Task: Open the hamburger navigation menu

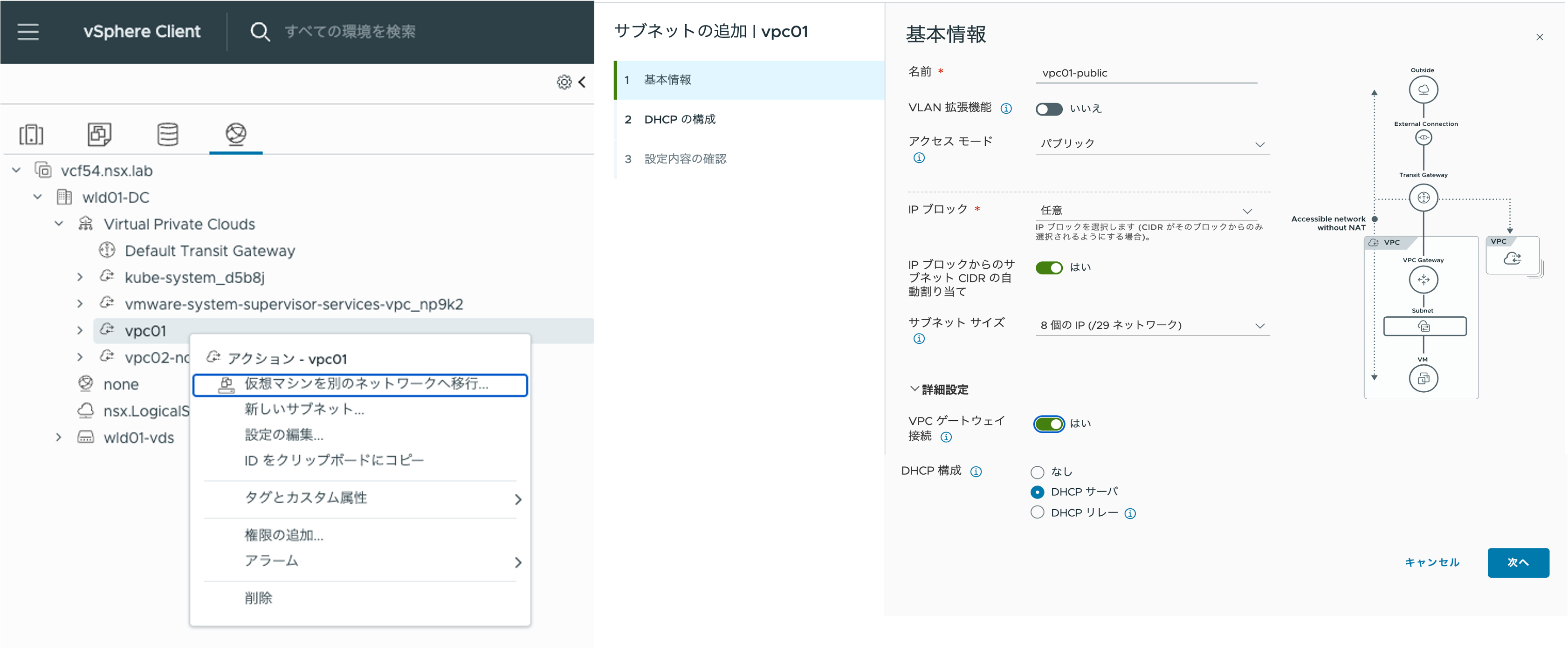Action: (28, 32)
